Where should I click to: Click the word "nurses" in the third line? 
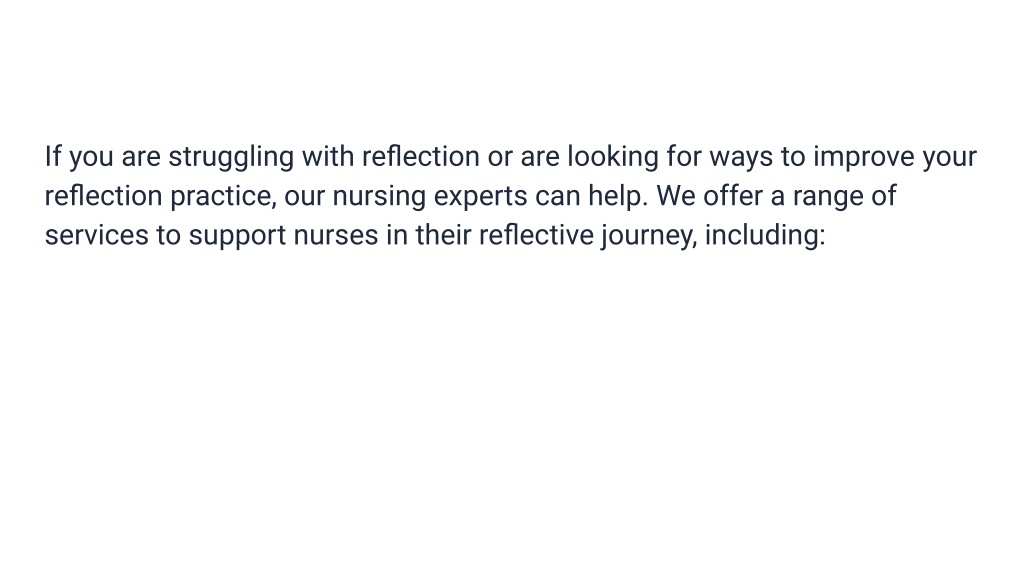point(336,237)
